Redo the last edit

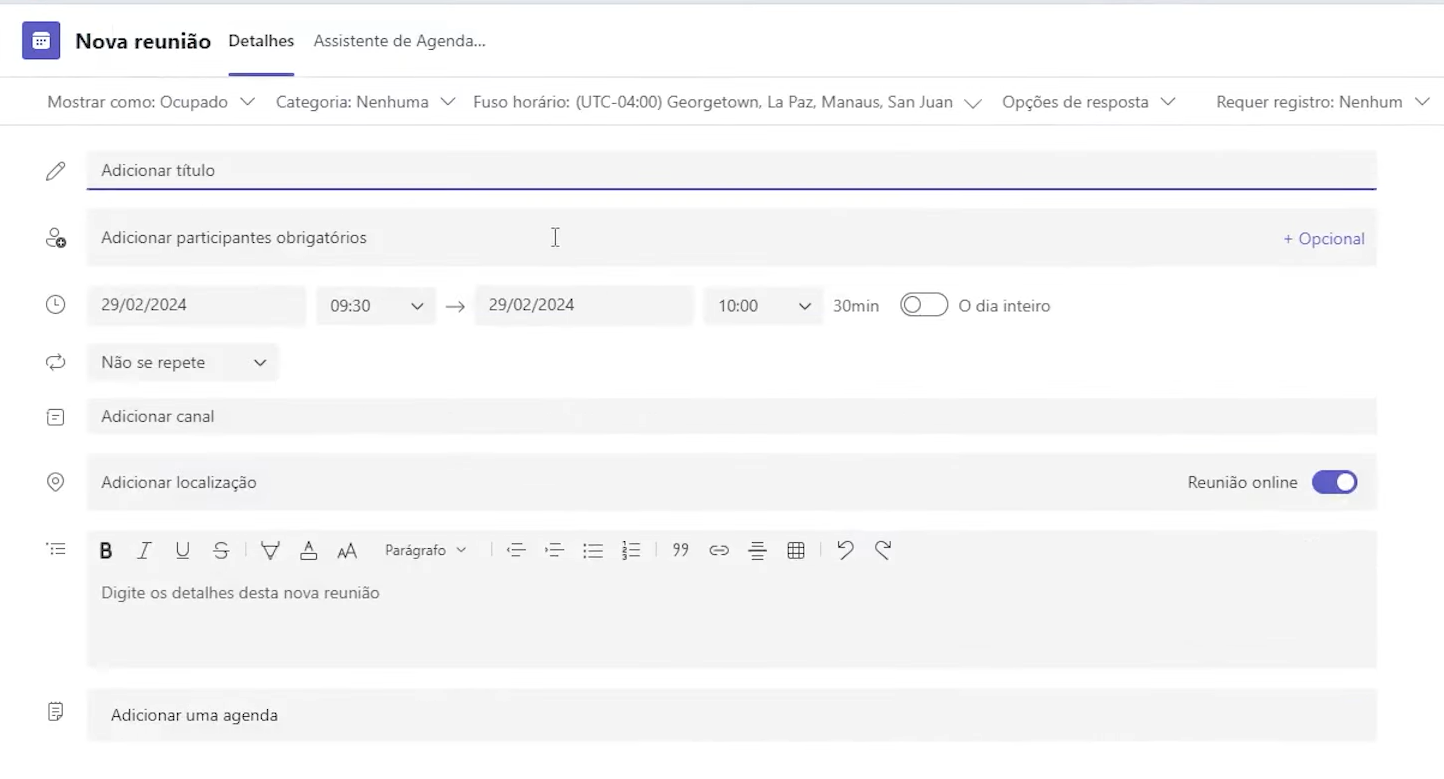coord(883,550)
